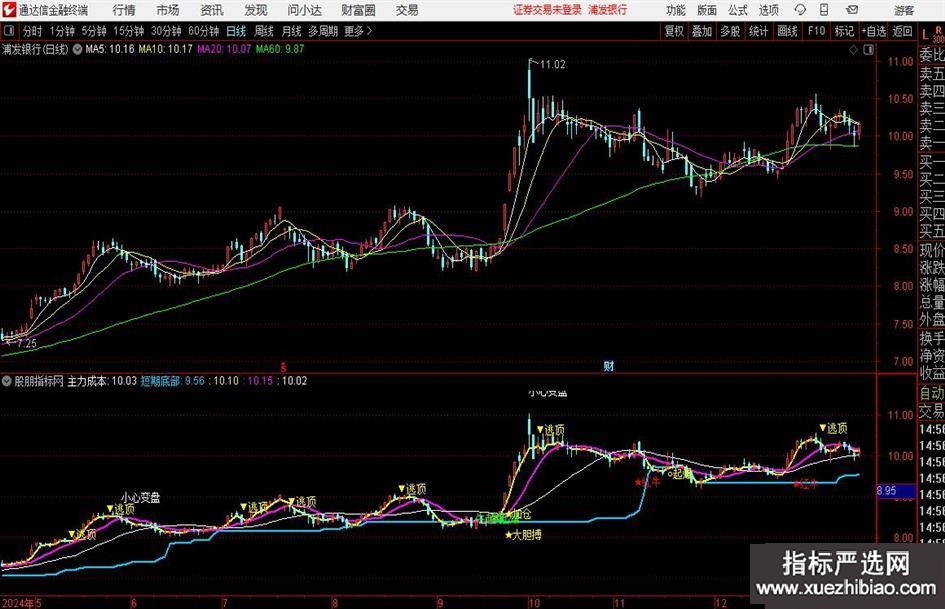
Task: Open the mail envelope icon
Action: pos(852,10)
